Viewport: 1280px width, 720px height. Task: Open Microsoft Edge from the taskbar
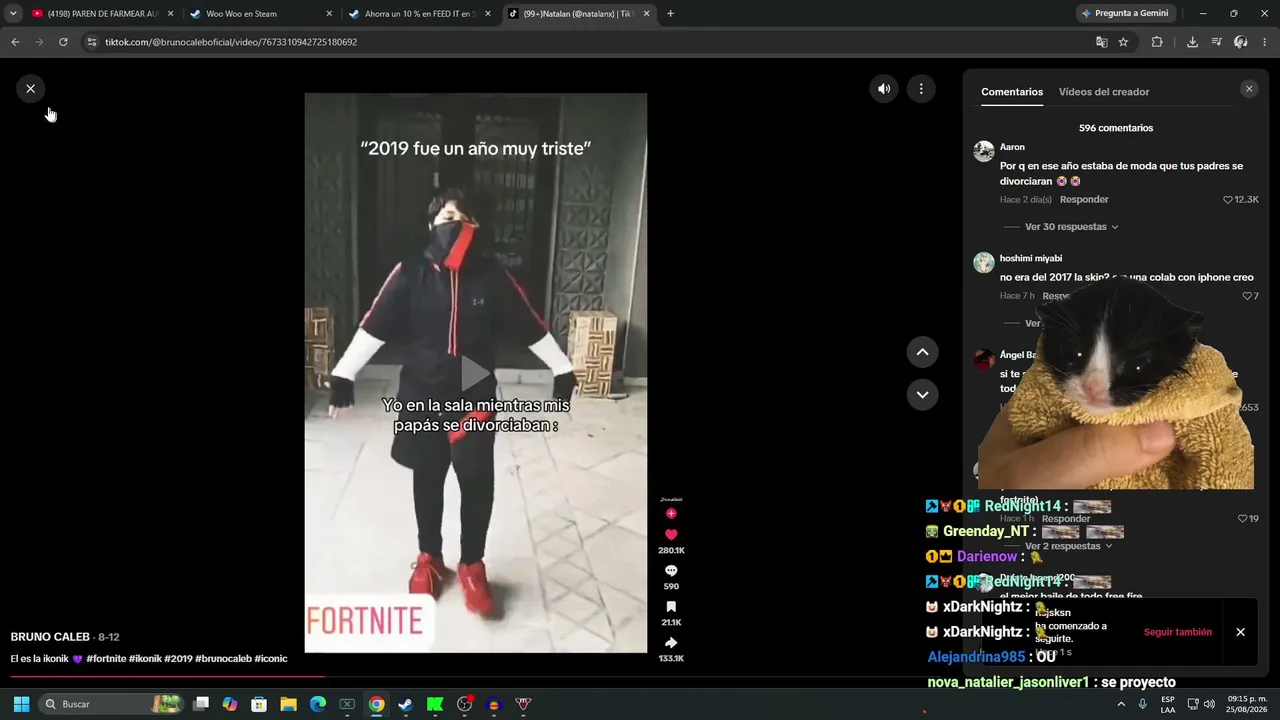[317, 704]
